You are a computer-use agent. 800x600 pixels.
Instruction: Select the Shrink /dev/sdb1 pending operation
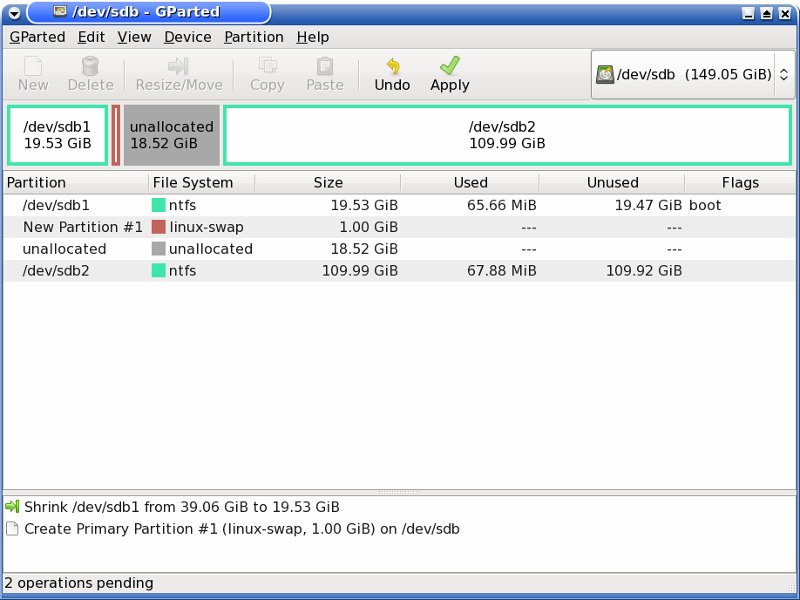[181, 507]
